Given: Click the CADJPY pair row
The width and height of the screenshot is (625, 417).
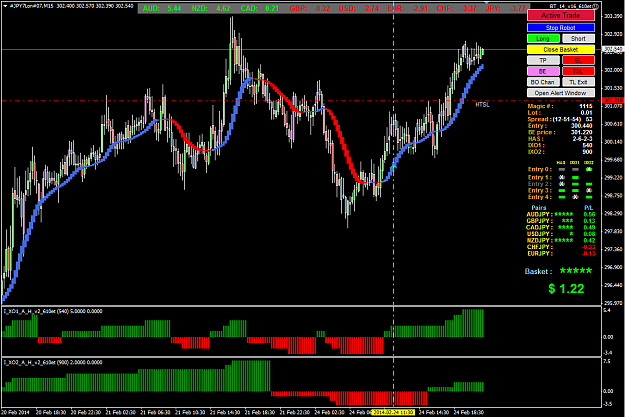Looking at the screenshot, I should (561, 228).
